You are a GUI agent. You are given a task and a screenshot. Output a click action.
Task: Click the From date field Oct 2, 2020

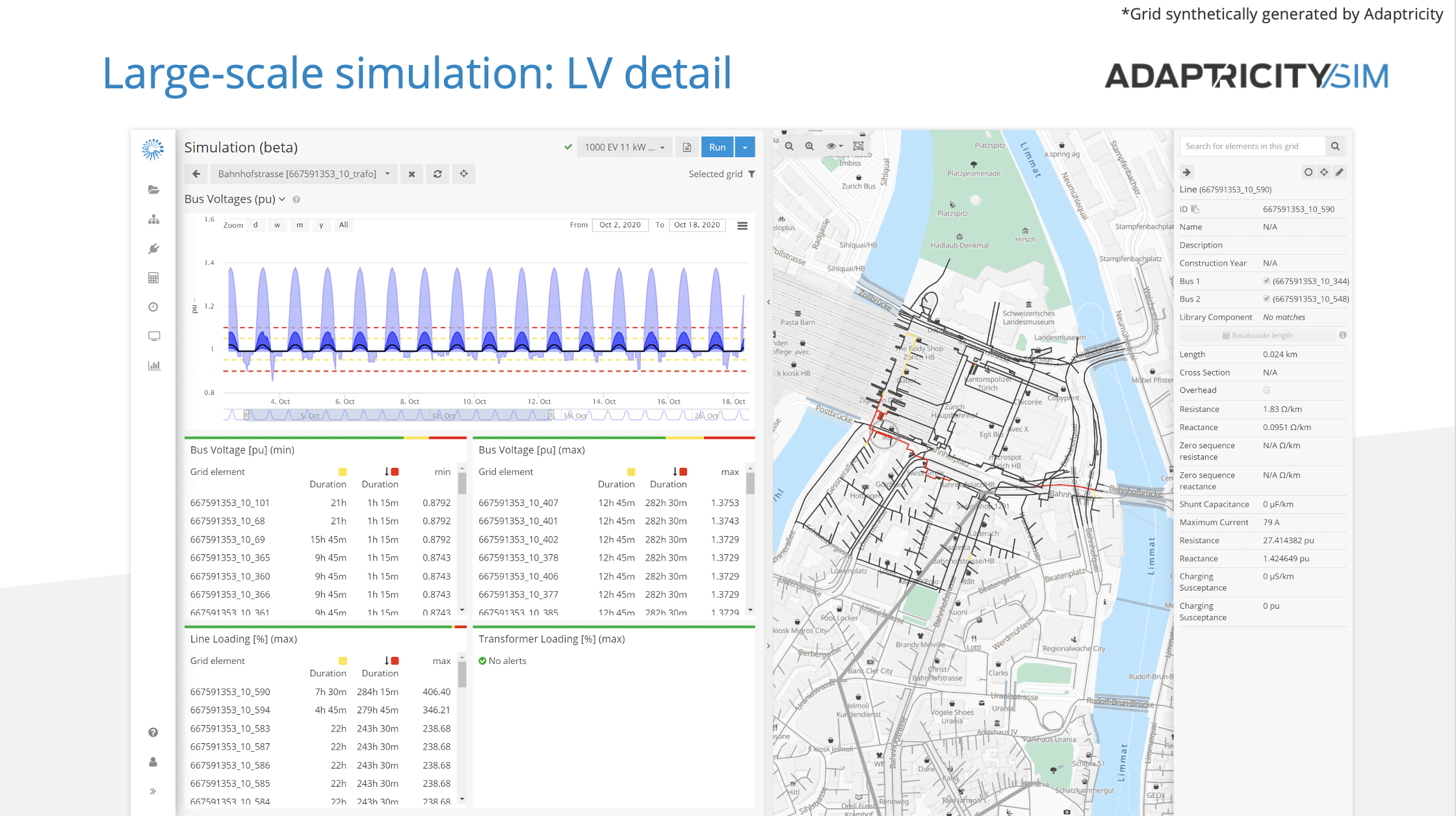point(620,225)
